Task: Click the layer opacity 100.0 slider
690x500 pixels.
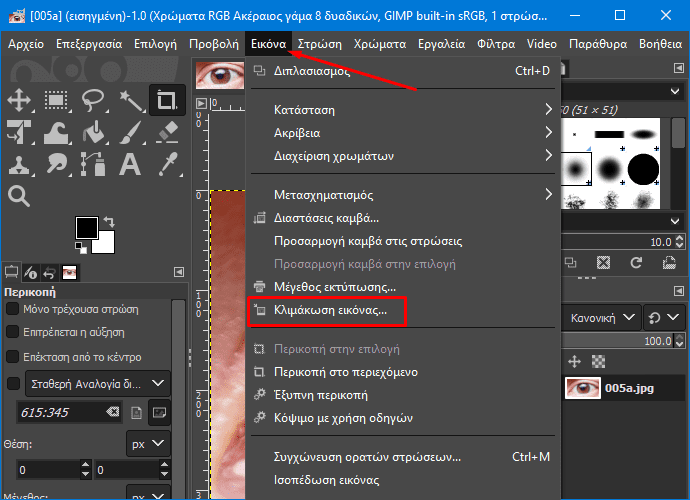Action: 618,341
